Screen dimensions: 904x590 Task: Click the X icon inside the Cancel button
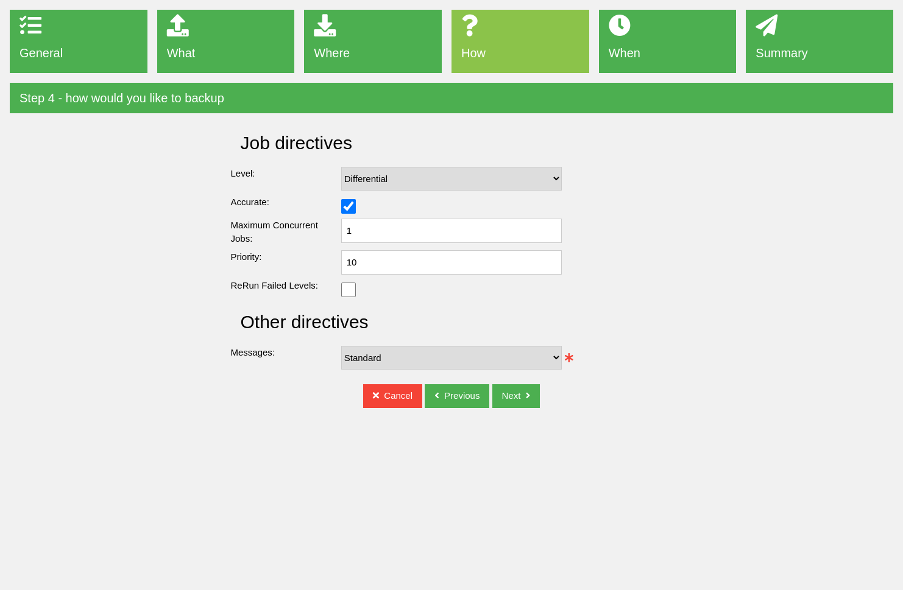click(377, 395)
